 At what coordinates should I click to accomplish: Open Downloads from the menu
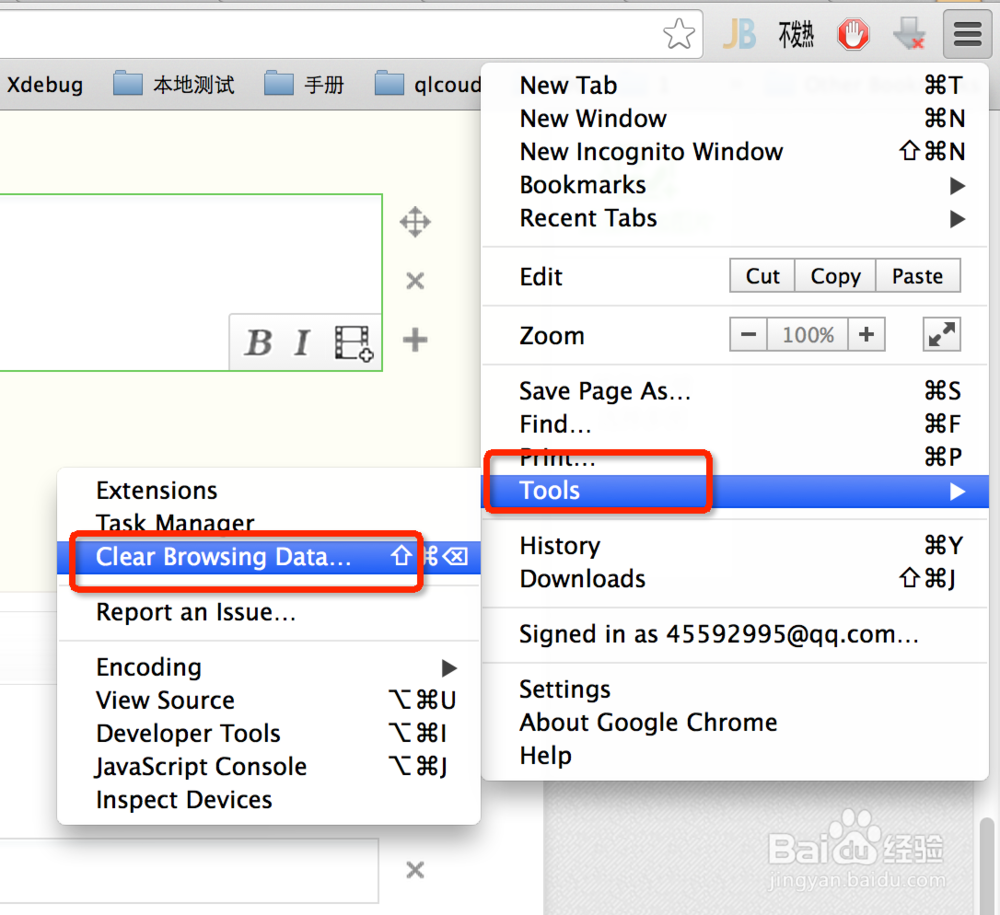(x=735, y=579)
